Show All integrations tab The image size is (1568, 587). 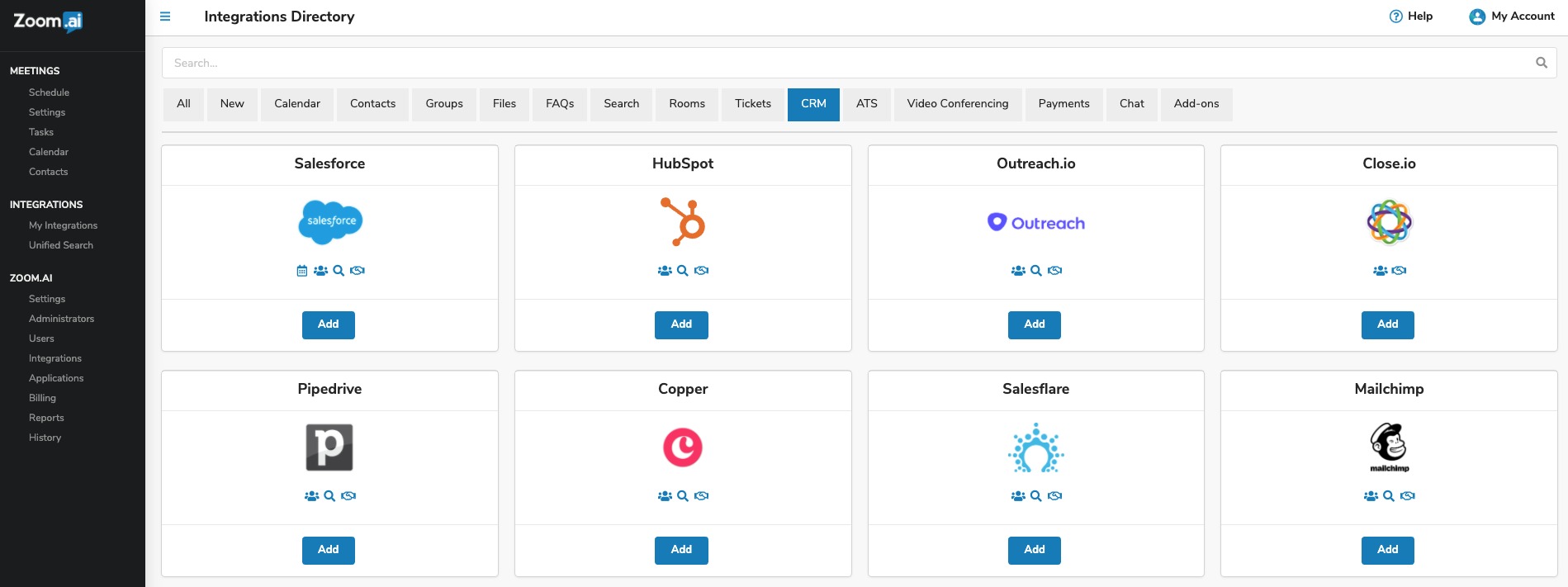coord(183,104)
